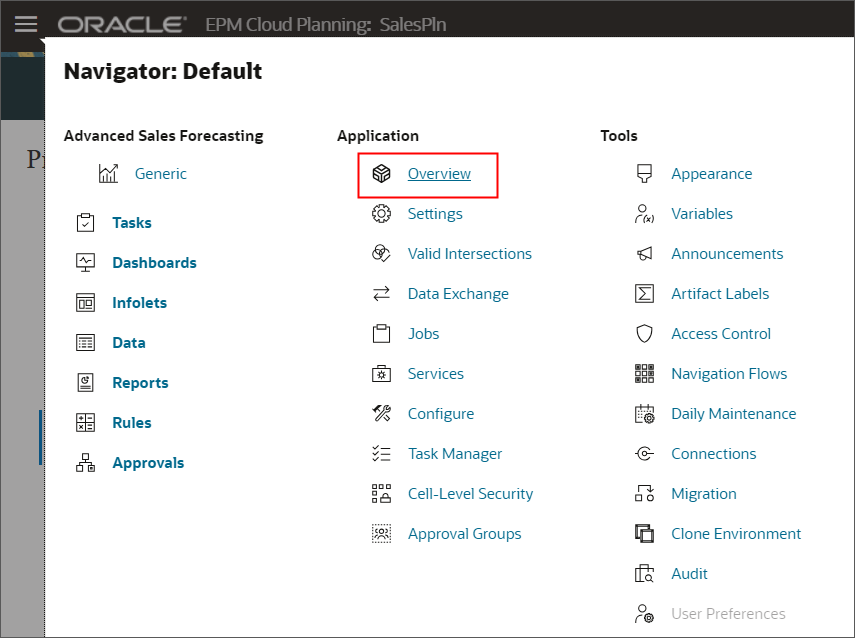Click the Approvals hierarchy icon
Image resolution: width=855 pixels, height=638 pixels.
(x=85, y=462)
